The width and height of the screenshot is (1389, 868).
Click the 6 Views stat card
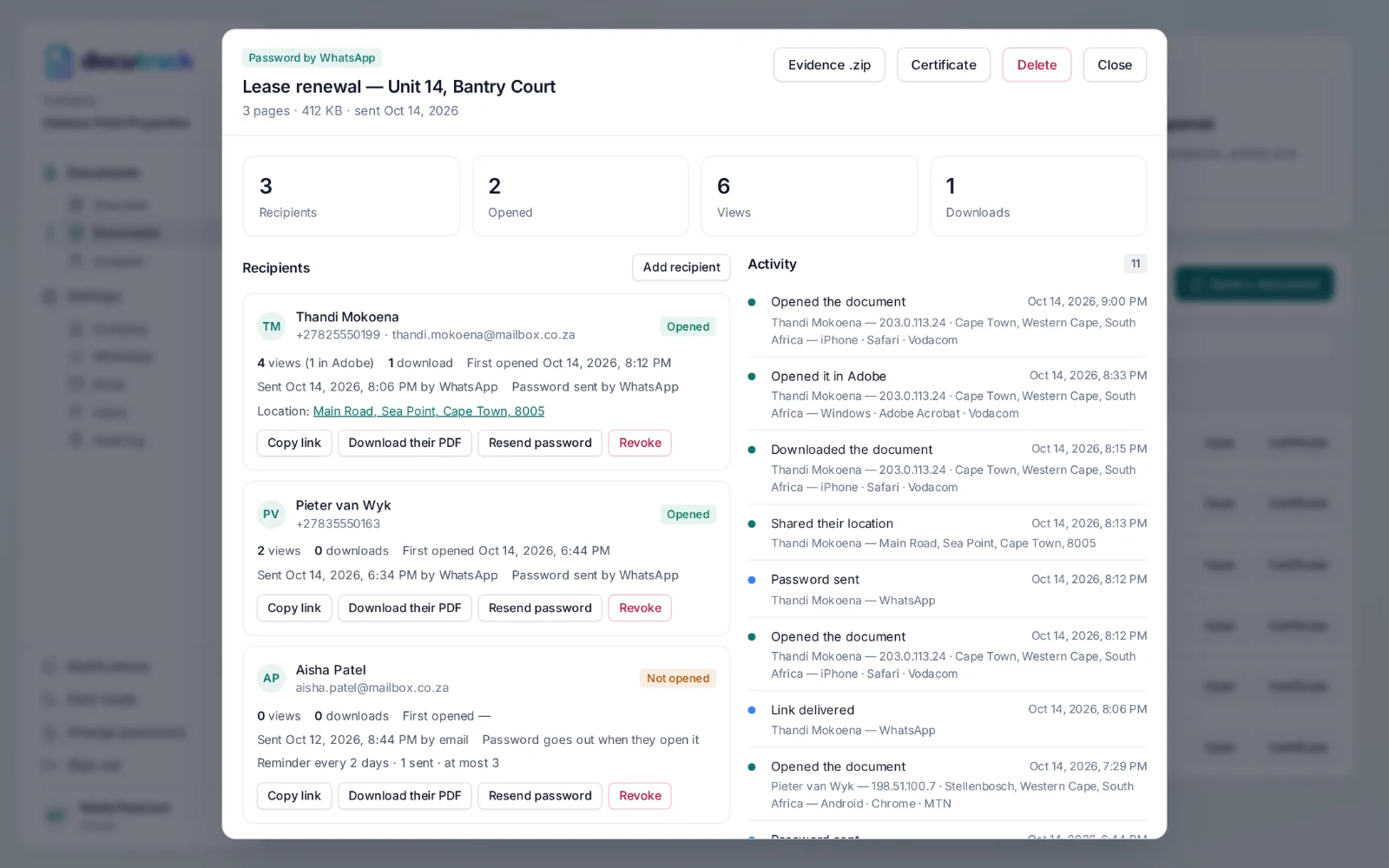(x=809, y=196)
